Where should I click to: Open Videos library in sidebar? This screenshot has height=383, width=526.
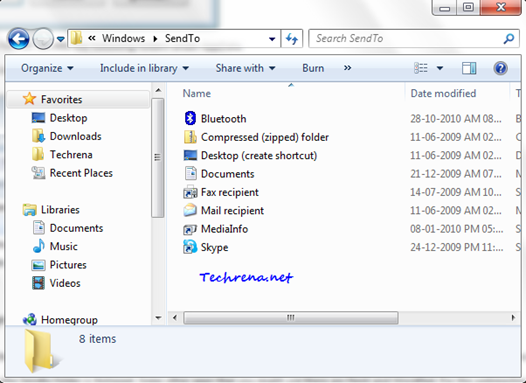click(x=65, y=283)
